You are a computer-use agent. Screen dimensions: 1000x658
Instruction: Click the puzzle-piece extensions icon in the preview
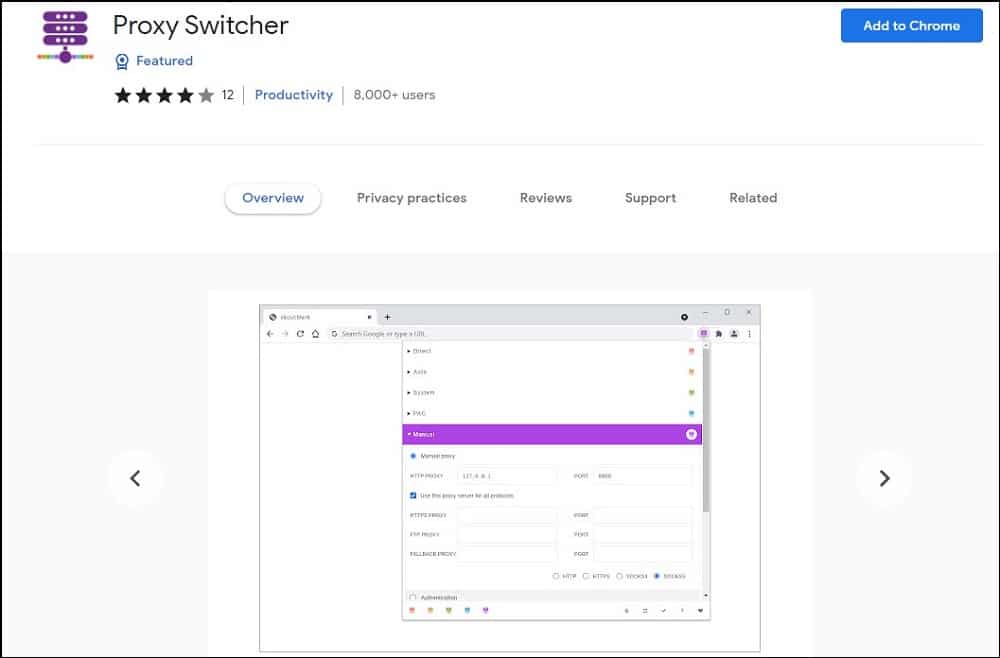pyautogui.click(x=719, y=333)
